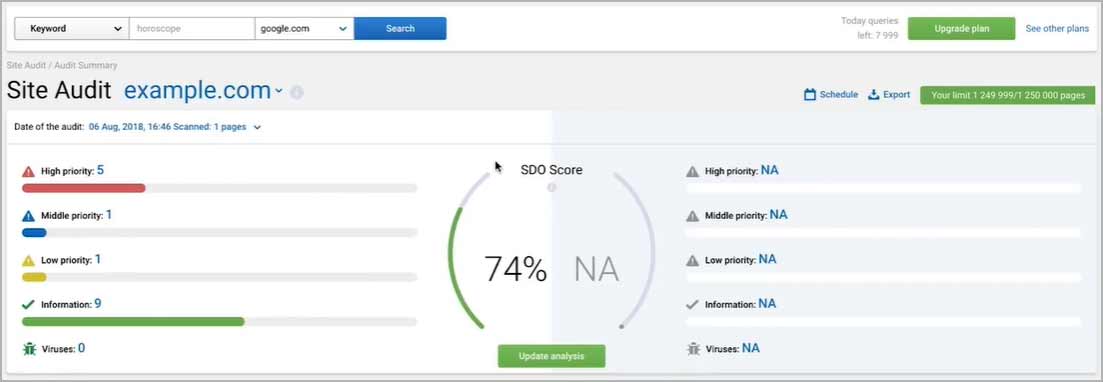Click the horoscope keyword input field

pos(192,29)
